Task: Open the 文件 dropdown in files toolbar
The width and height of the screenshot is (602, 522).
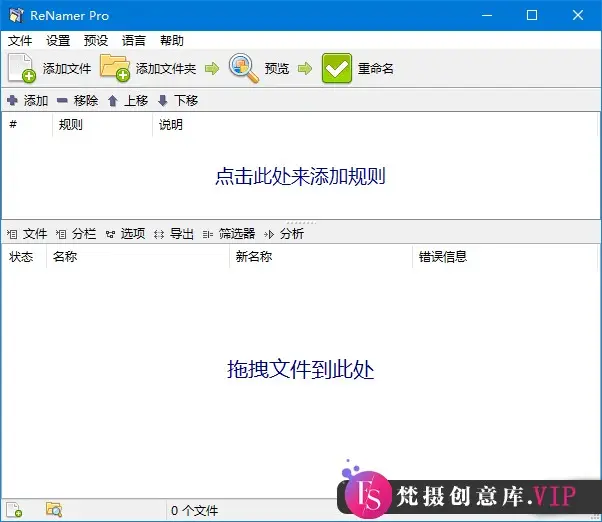Action: [27, 233]
